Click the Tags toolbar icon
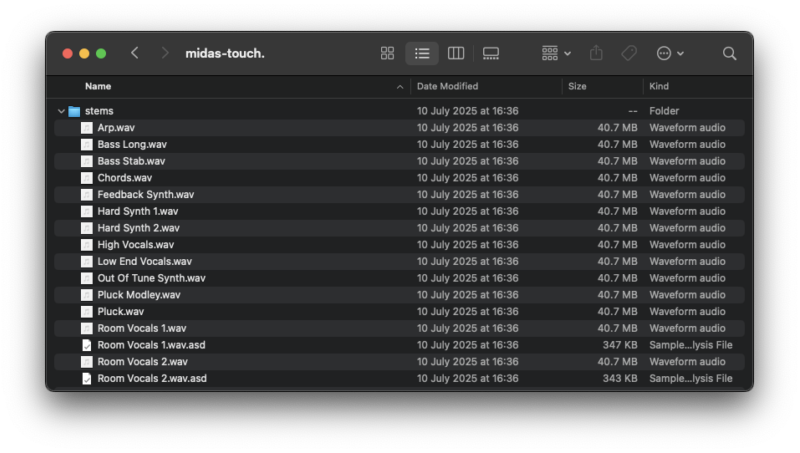This screenshot has width=800, height=453. (628, 53)
